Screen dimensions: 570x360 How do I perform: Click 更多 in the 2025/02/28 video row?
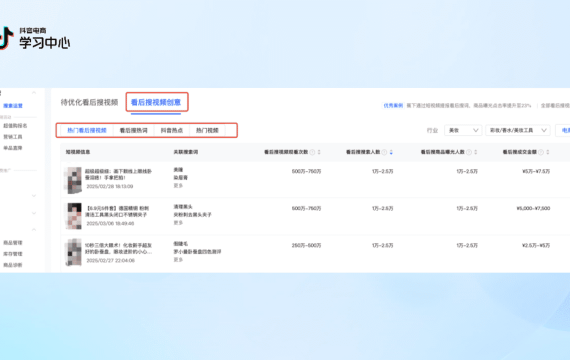[178, 186]
